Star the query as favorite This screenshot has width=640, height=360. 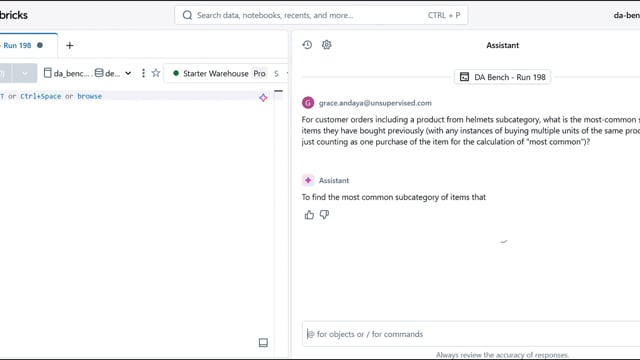tap(156, 73)
